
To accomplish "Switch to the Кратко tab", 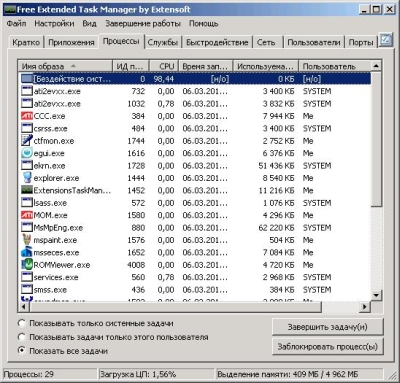I will (x=26, y=42).
